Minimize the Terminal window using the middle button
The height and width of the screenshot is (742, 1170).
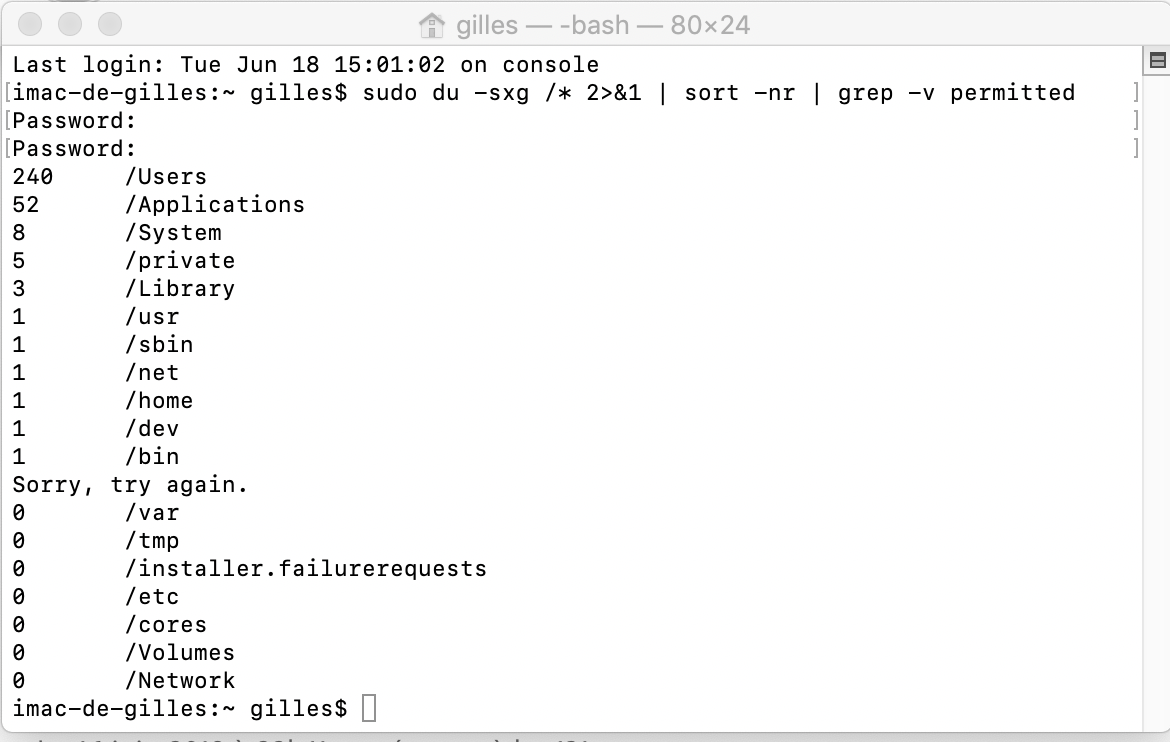click(70, 23)
